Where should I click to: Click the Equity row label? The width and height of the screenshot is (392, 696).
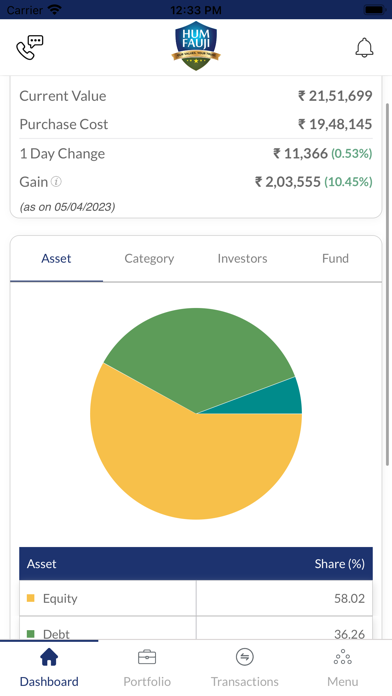(x=60, y=598)
